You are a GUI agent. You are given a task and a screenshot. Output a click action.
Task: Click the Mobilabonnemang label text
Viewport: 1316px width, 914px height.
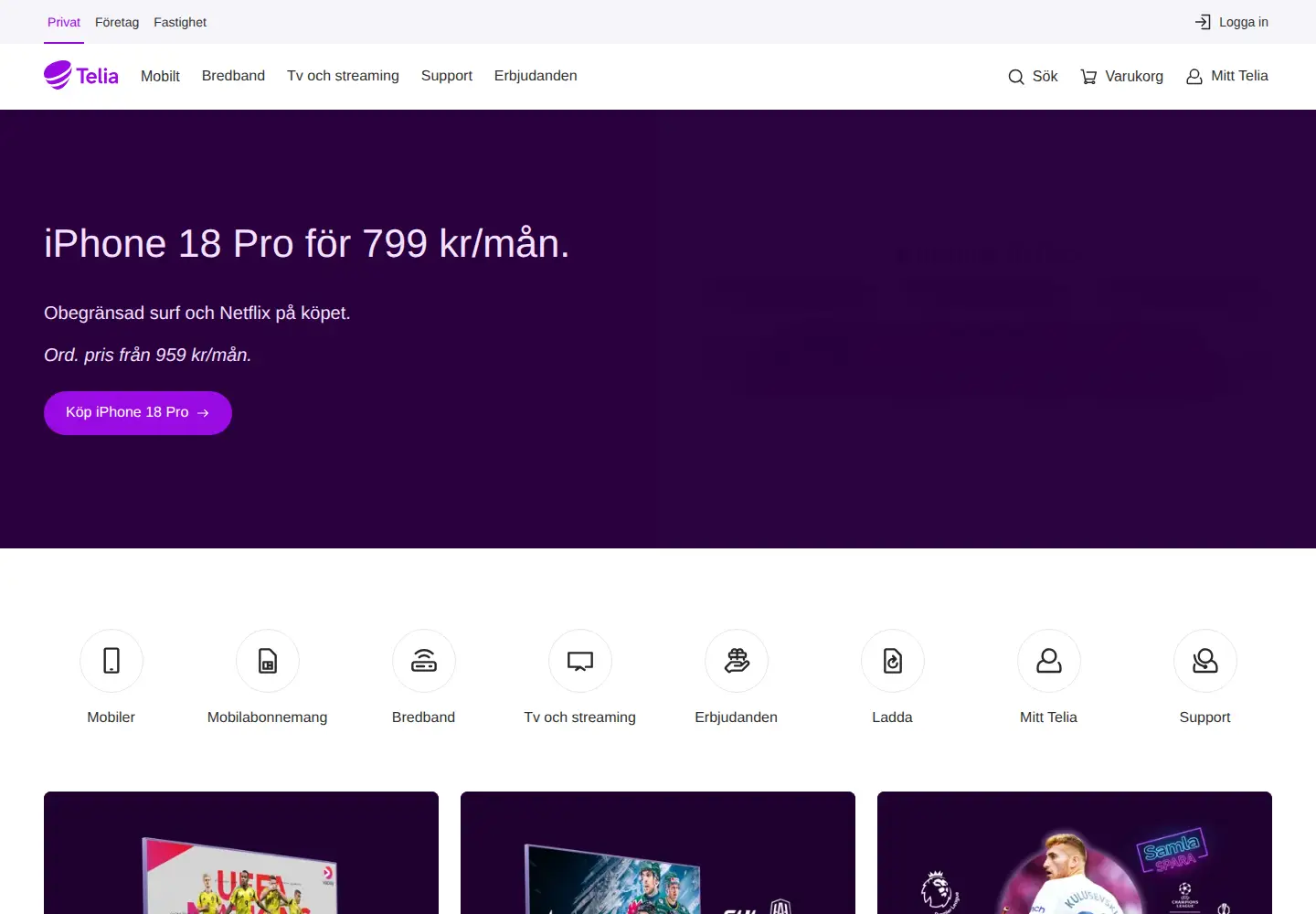point(268,717)
